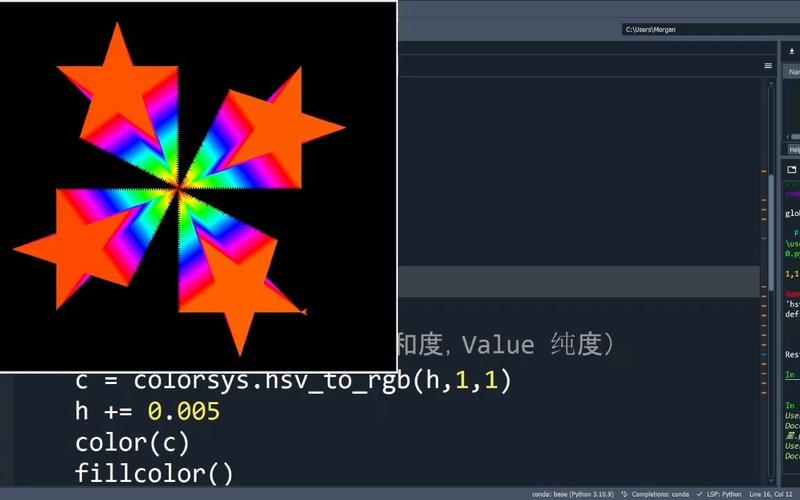This screenshot has width=800, height=500.
Task: Click the console tab folder icon
Action: 792,170
